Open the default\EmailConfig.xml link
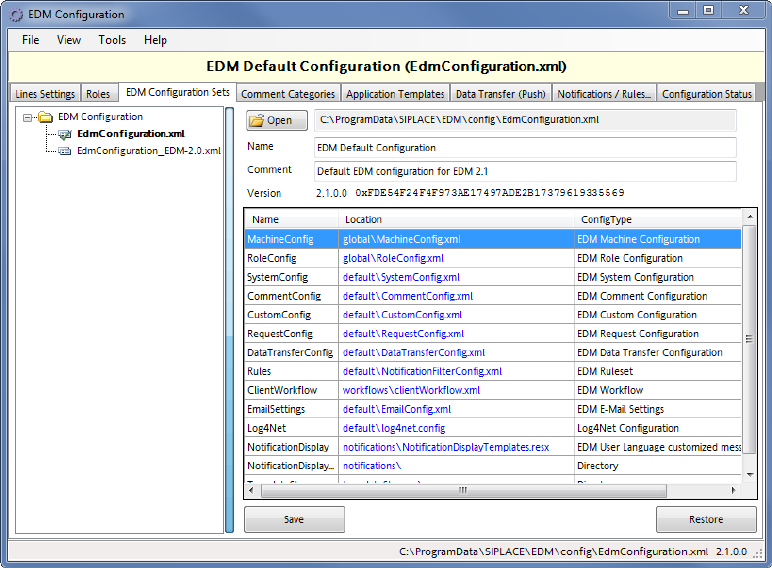 [x=397, y=409]
